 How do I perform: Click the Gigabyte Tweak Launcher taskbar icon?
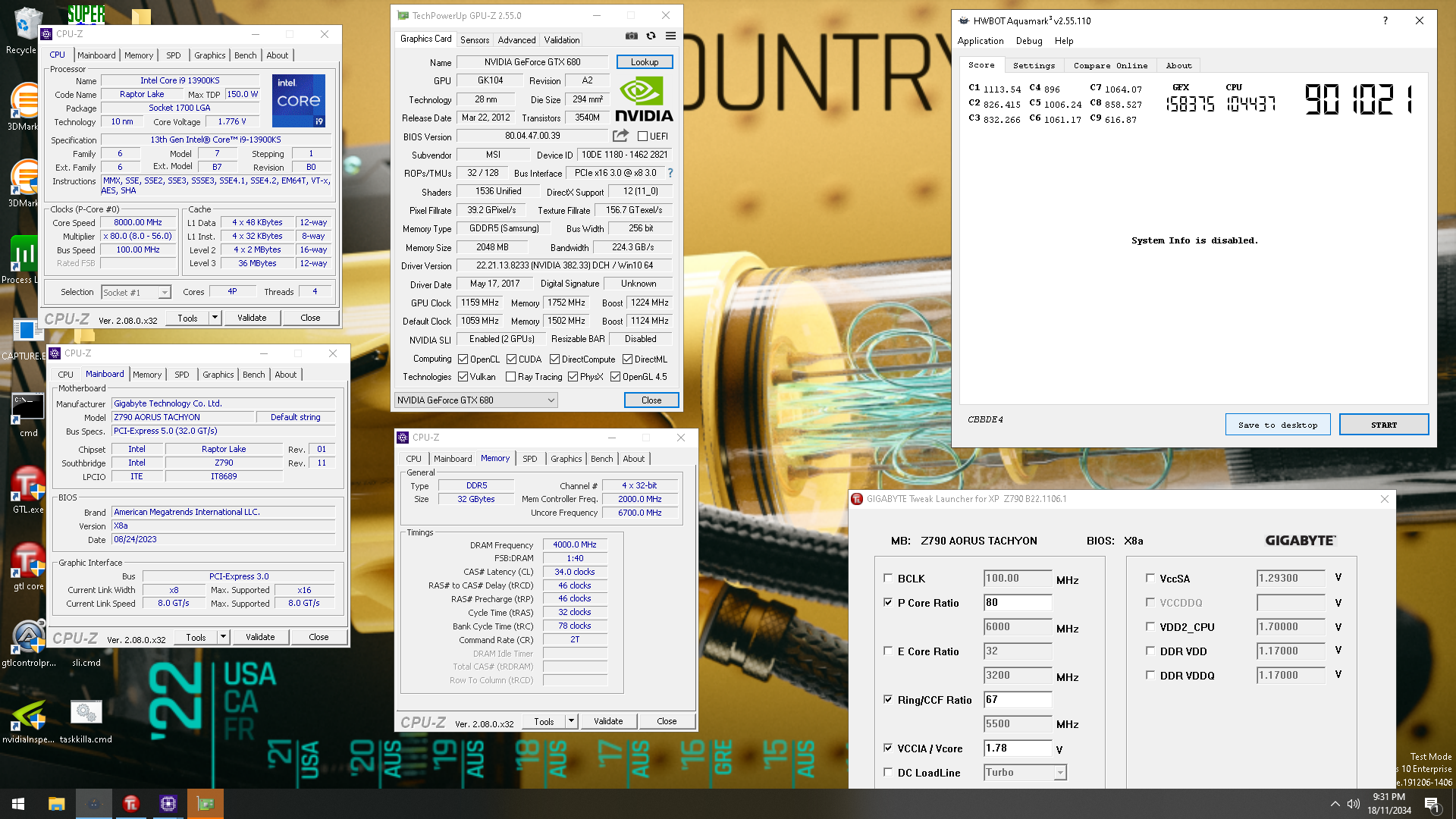[131, 804]
